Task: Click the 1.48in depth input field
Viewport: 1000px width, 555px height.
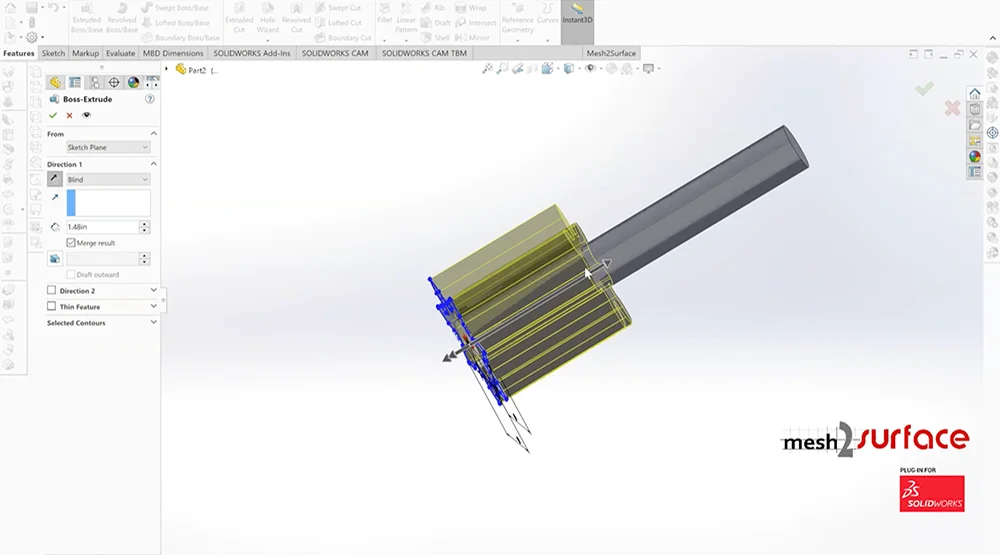Action: point(101,227)
